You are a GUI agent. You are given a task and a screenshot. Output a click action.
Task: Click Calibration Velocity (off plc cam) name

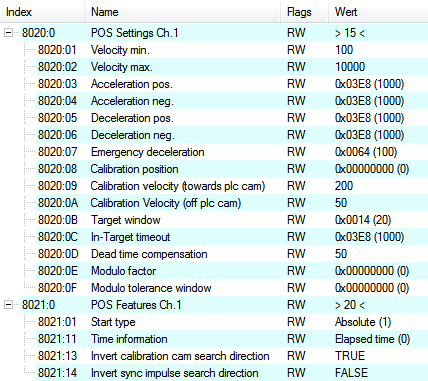click(x=166, y=203)
